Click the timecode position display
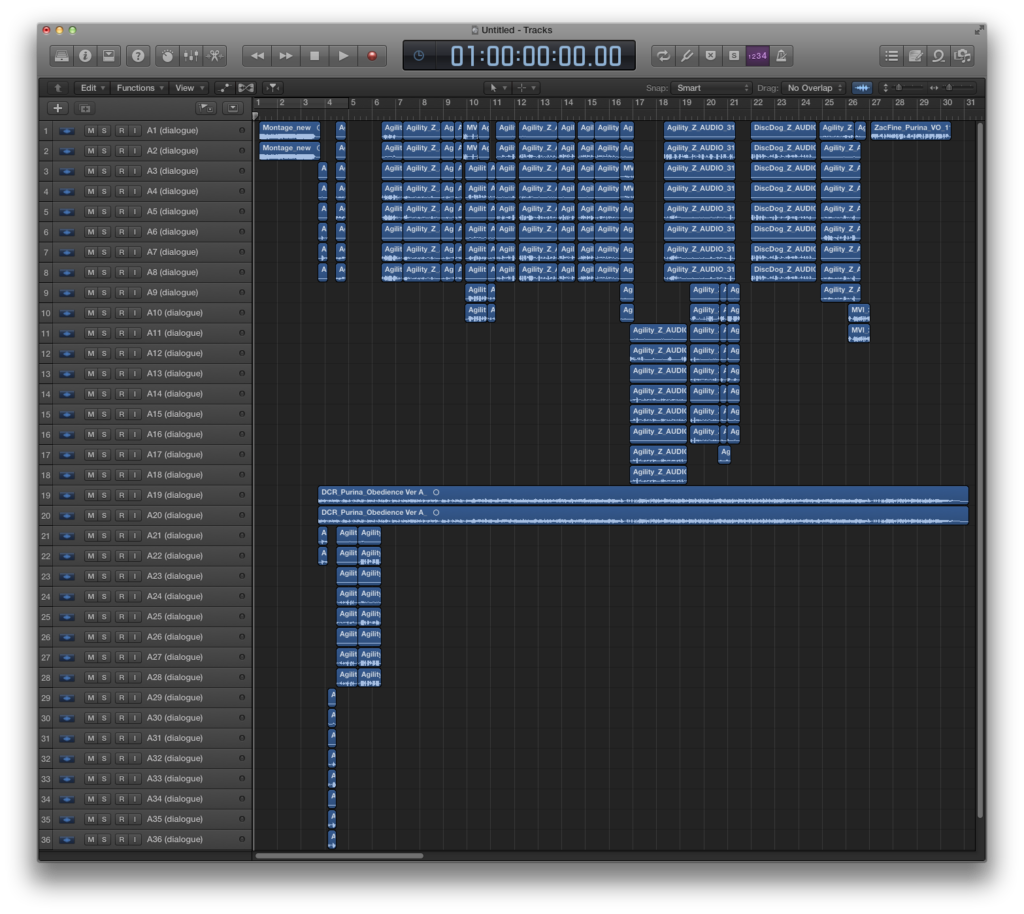 536,56
